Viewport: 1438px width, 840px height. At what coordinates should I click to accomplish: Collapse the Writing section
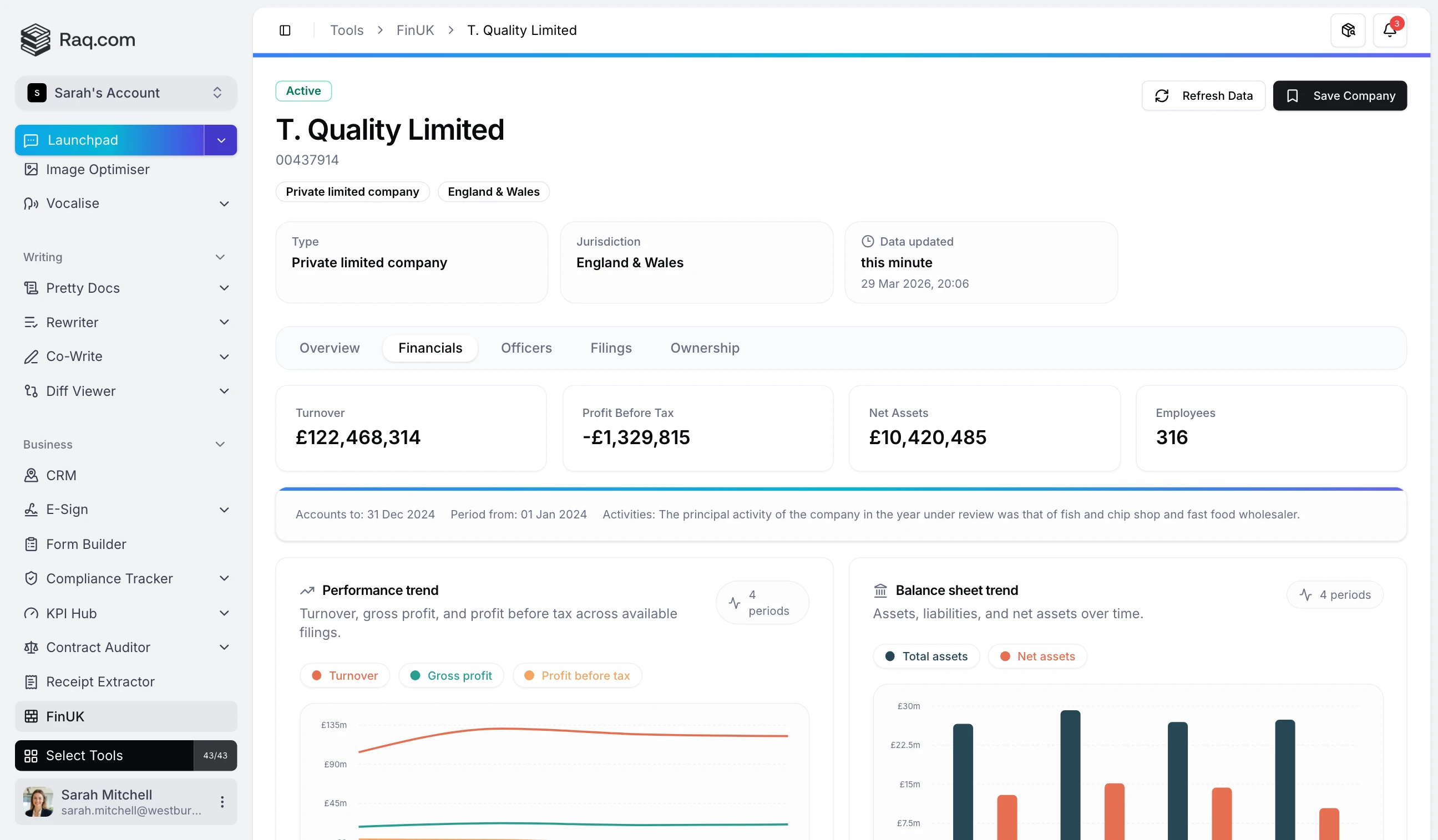220,257
